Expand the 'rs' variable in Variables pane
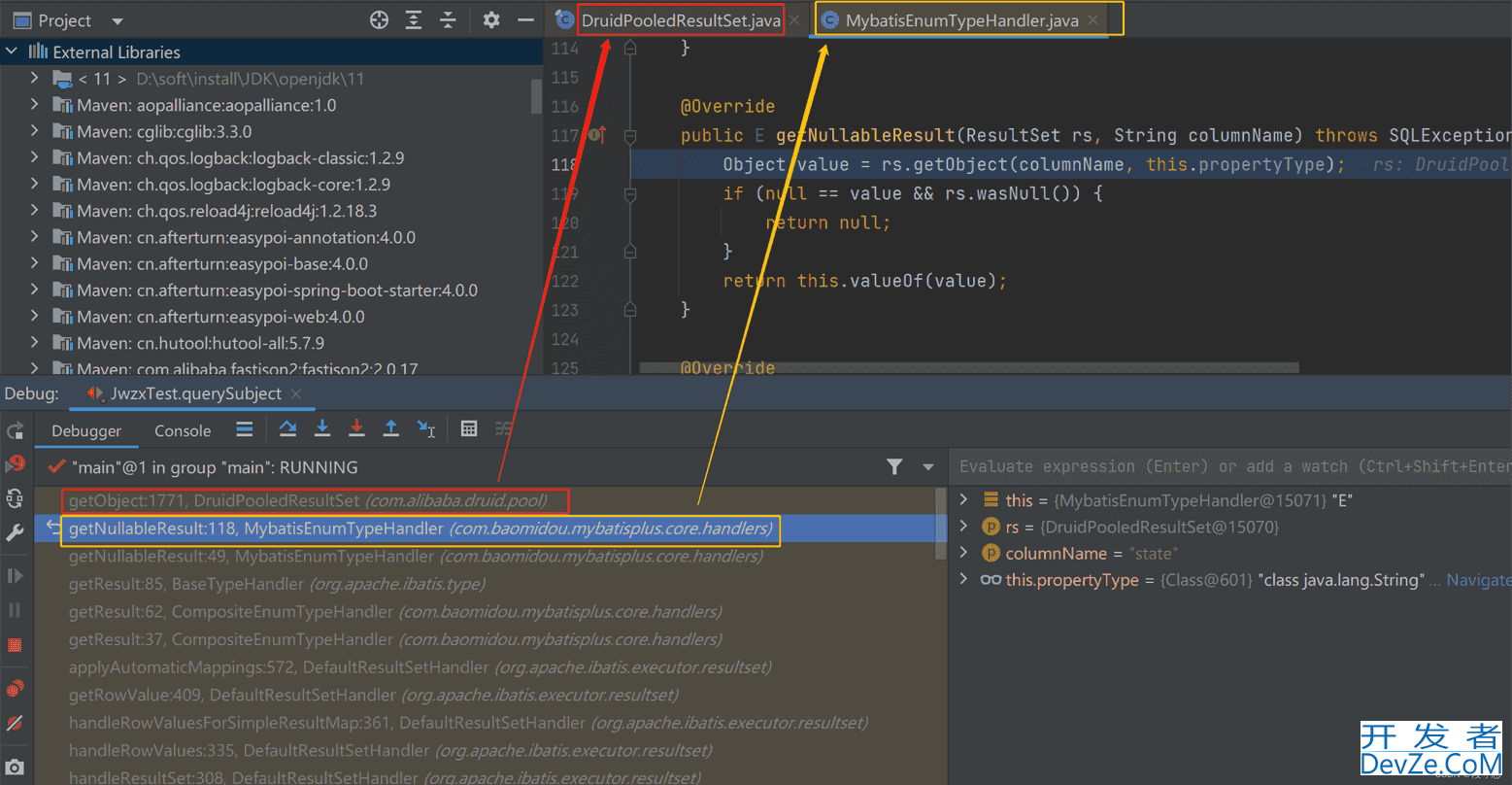Image resolution: width=1512 pixels, height=785 pixels. tap(963, 526)
